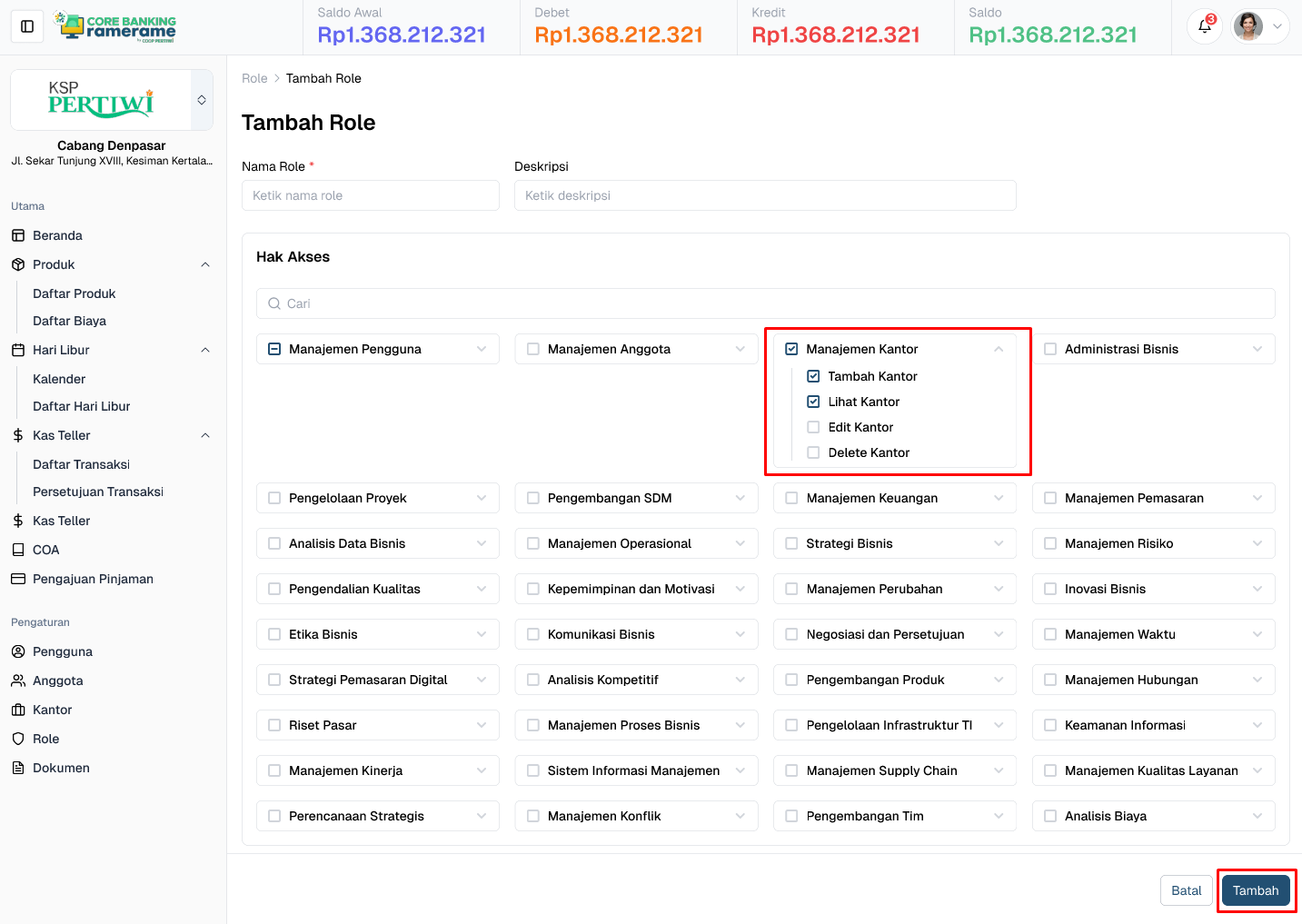The width and height of the screenshot is (1302, 924).
Task: Click the user profile avatar
Action: pyautogui.click(x=1248, y=26)
